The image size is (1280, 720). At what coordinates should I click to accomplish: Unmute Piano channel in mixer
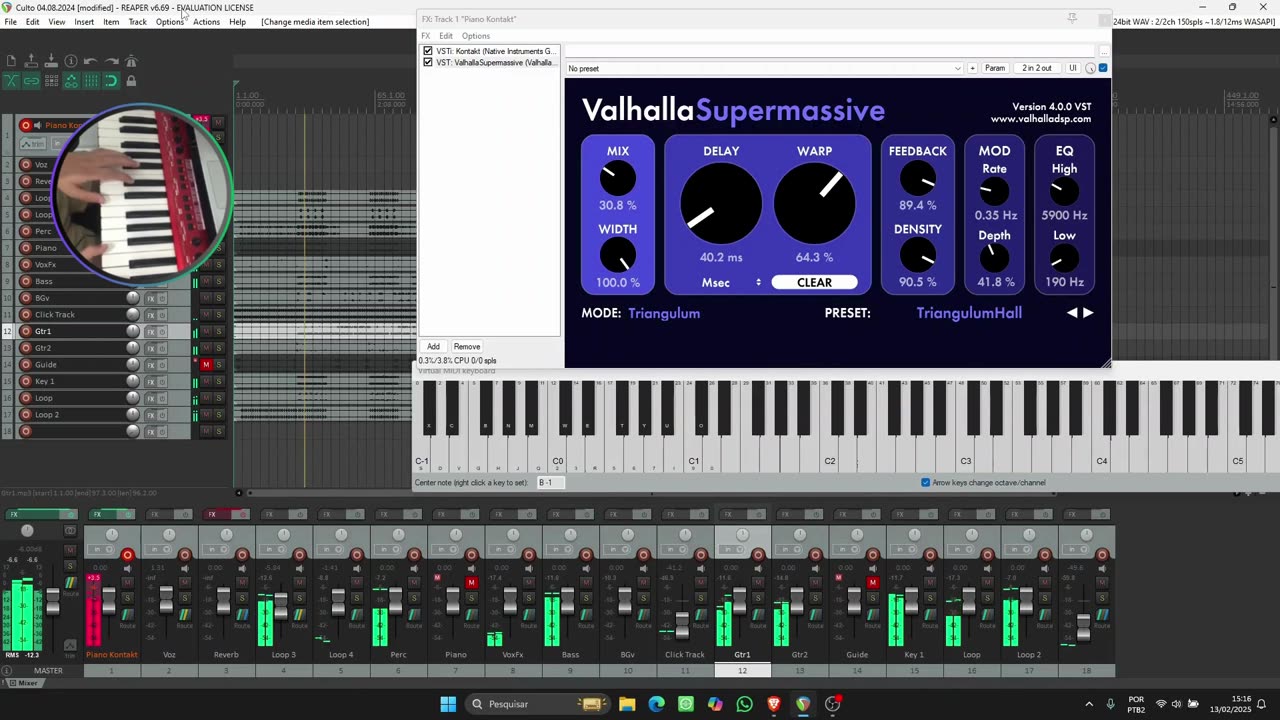coord(471,582)
